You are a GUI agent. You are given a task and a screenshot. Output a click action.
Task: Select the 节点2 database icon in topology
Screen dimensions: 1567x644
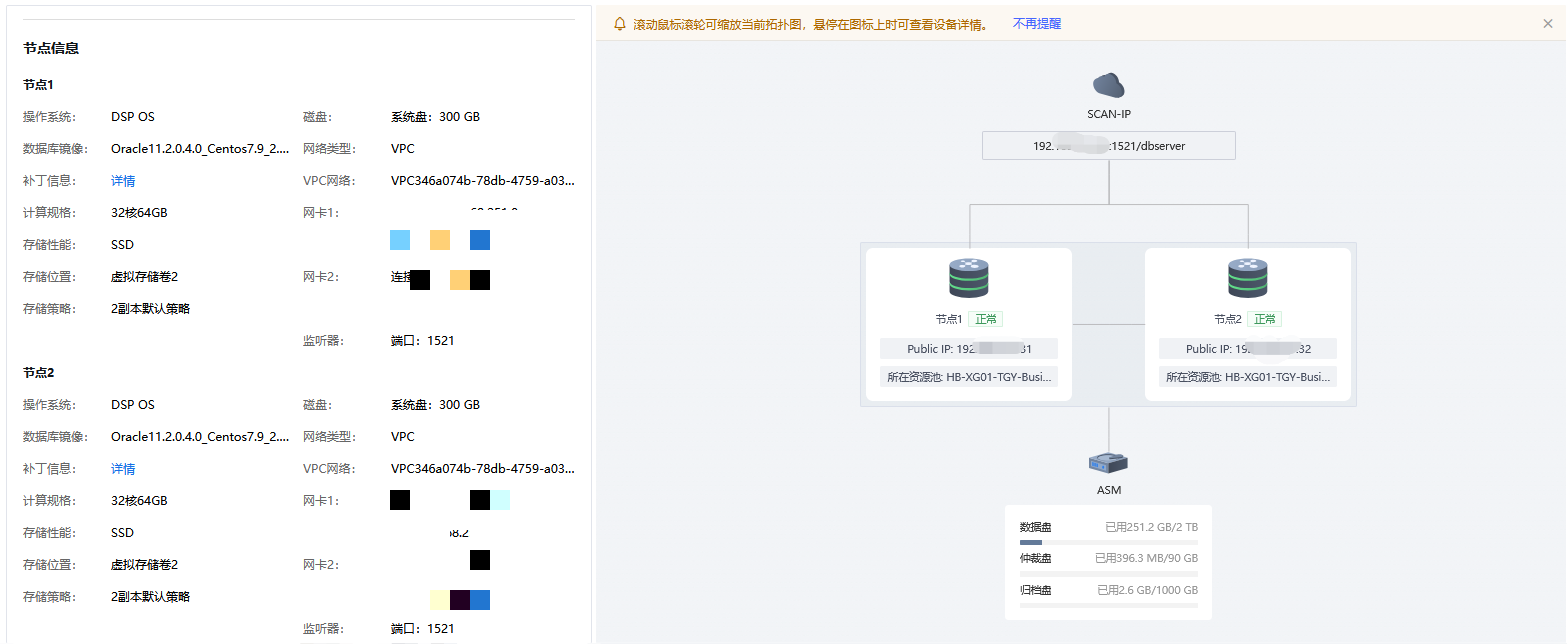[1247, 277]
